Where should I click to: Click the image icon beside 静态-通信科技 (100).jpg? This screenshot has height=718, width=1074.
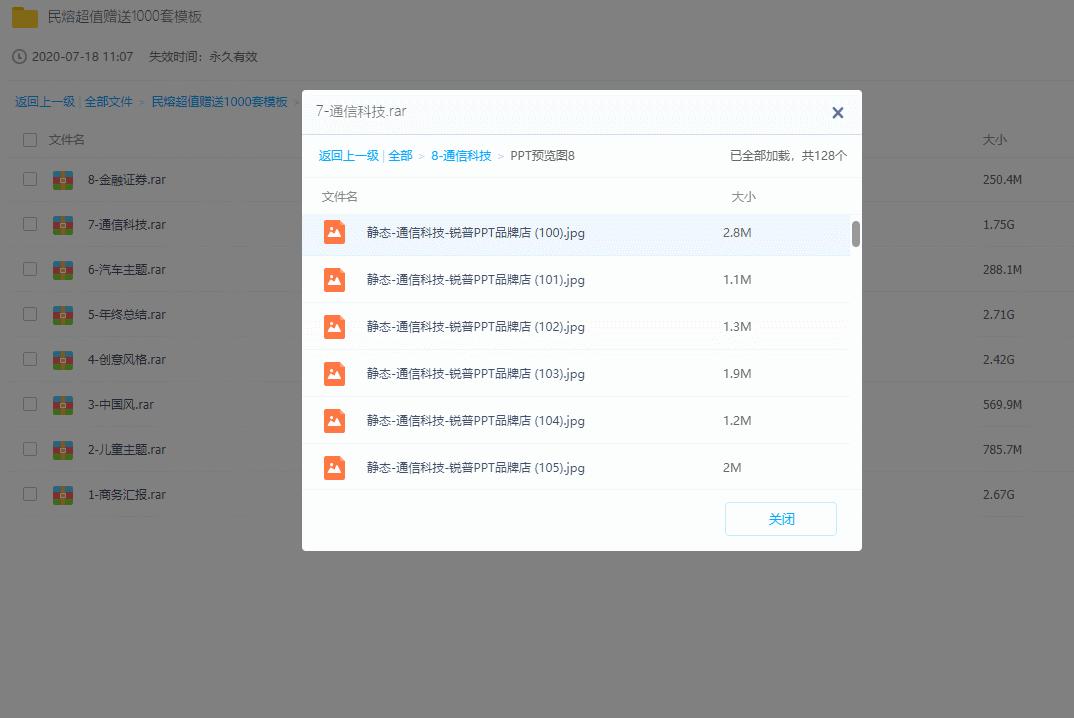(333, 233)
